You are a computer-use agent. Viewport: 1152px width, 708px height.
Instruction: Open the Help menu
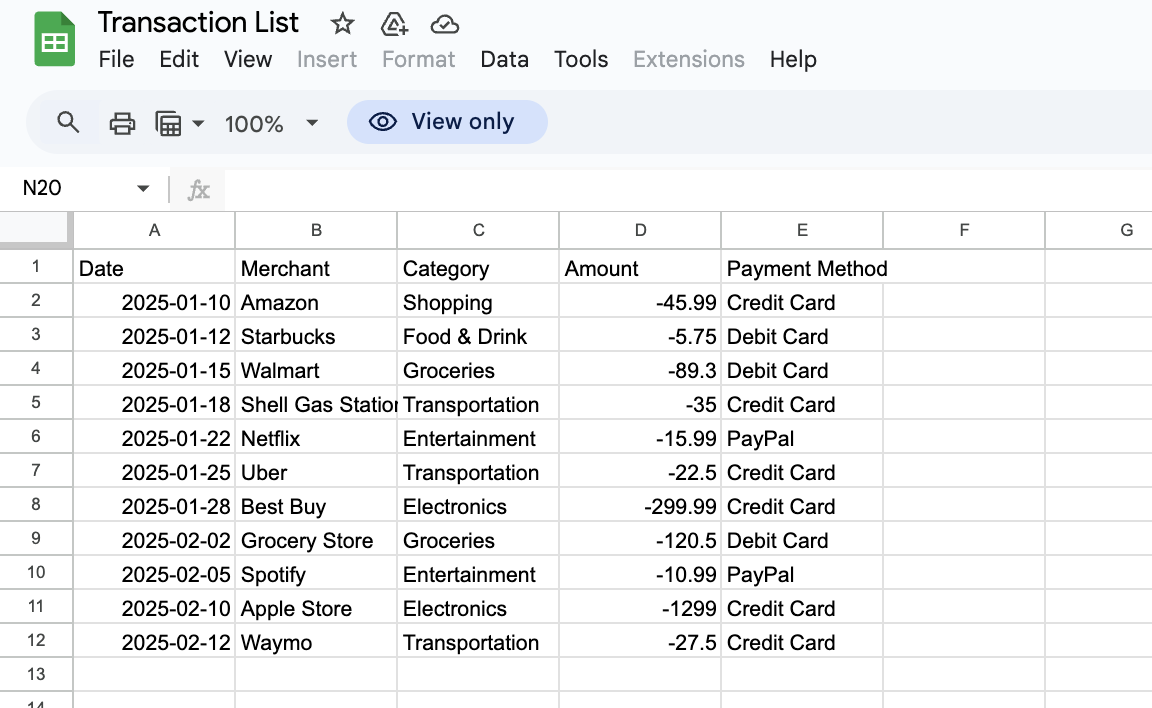(x=793, y=59)
